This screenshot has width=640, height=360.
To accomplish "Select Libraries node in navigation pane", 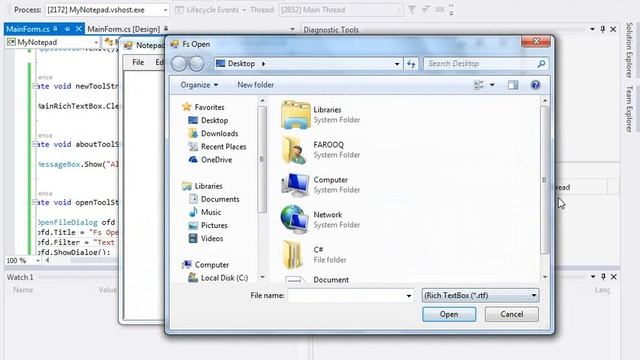I will click(x=208, y=186).
